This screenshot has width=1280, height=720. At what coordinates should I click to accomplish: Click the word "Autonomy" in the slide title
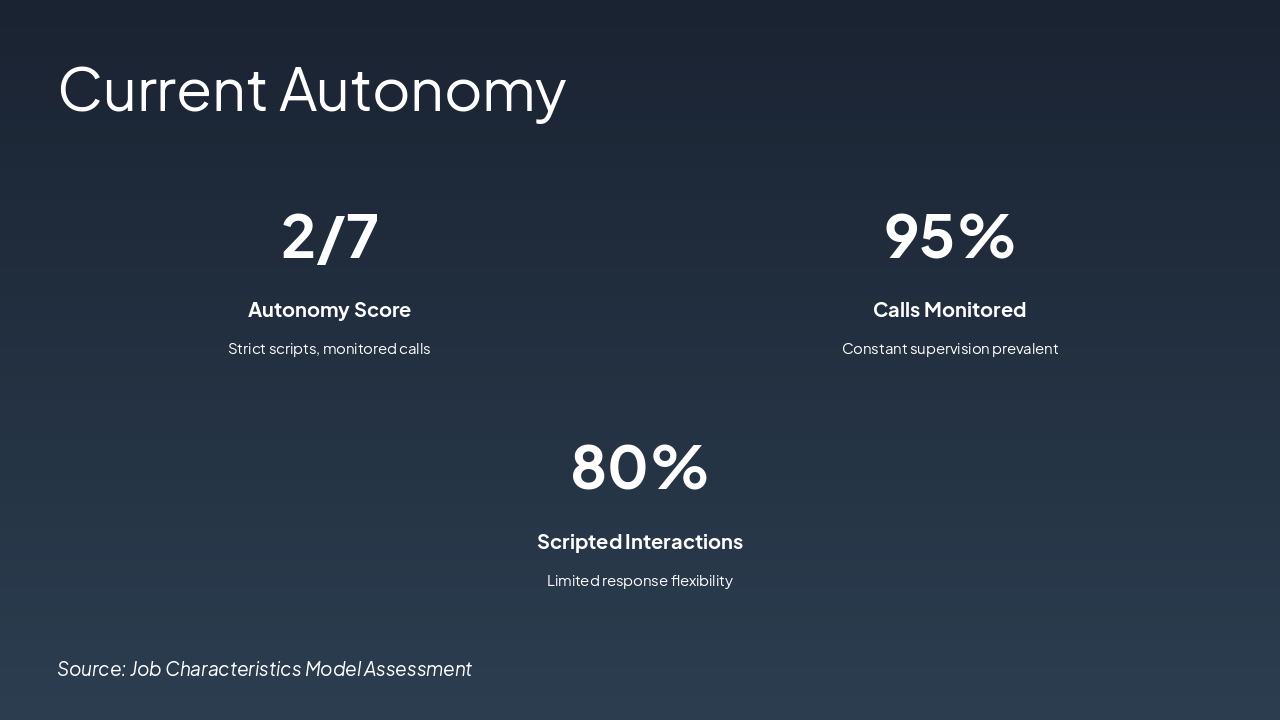(x=422, y=89)
